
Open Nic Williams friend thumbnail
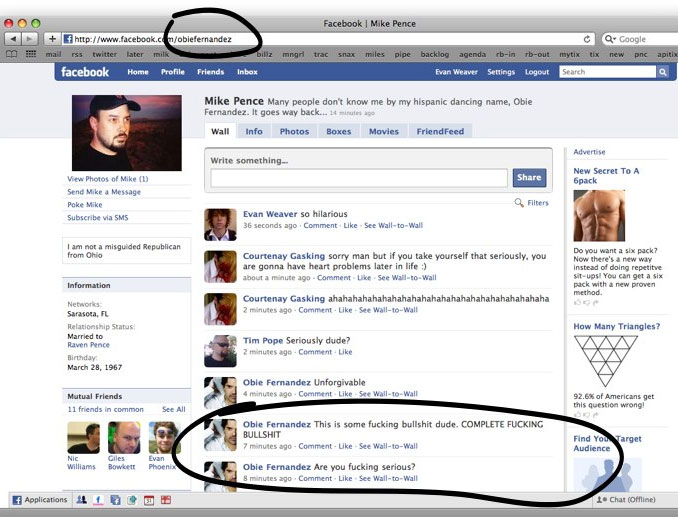pyautogui.click(x=83, y=437)
